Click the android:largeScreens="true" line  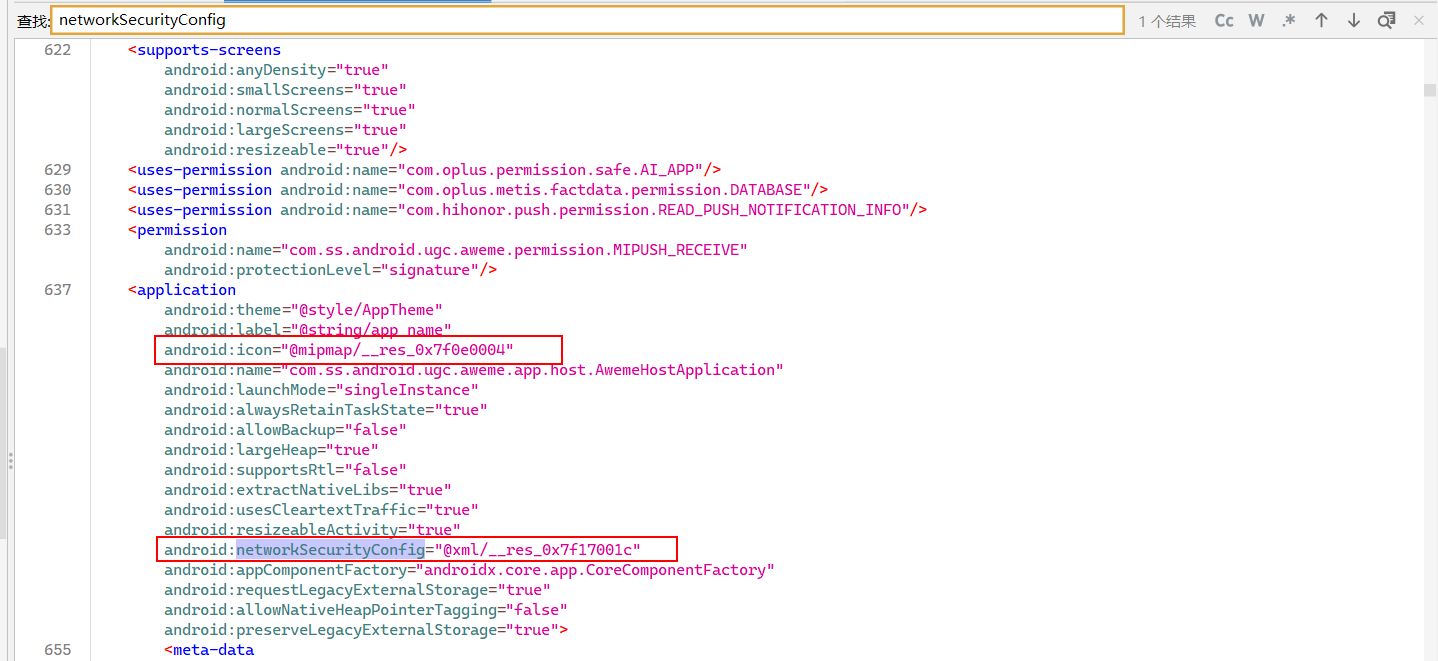point(286,130)
